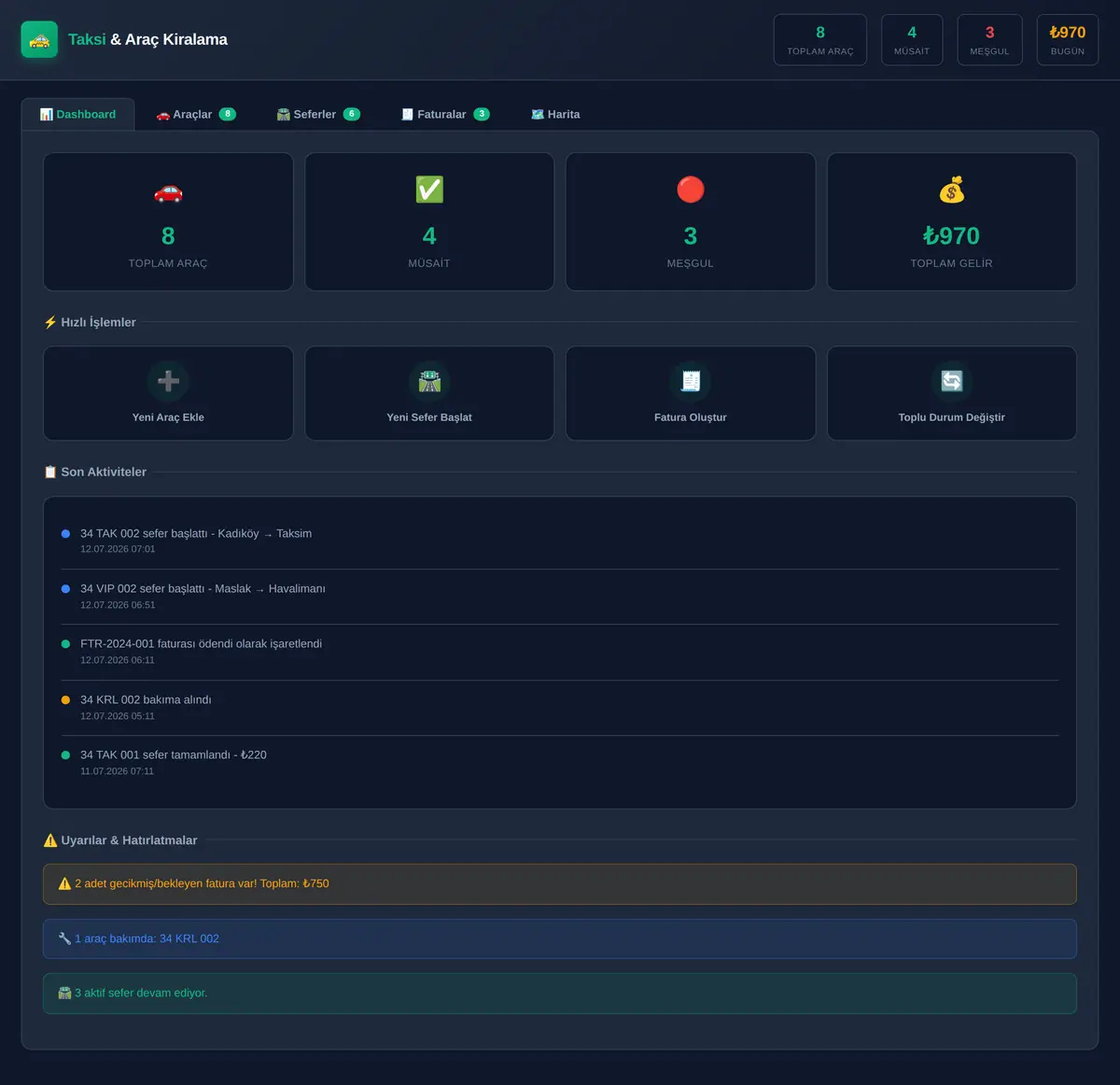The width and height of the screenshot is (1120, 1085).
Task: Click the road icon for Yeni Sefer Başlat
Action: pos(429,381)
